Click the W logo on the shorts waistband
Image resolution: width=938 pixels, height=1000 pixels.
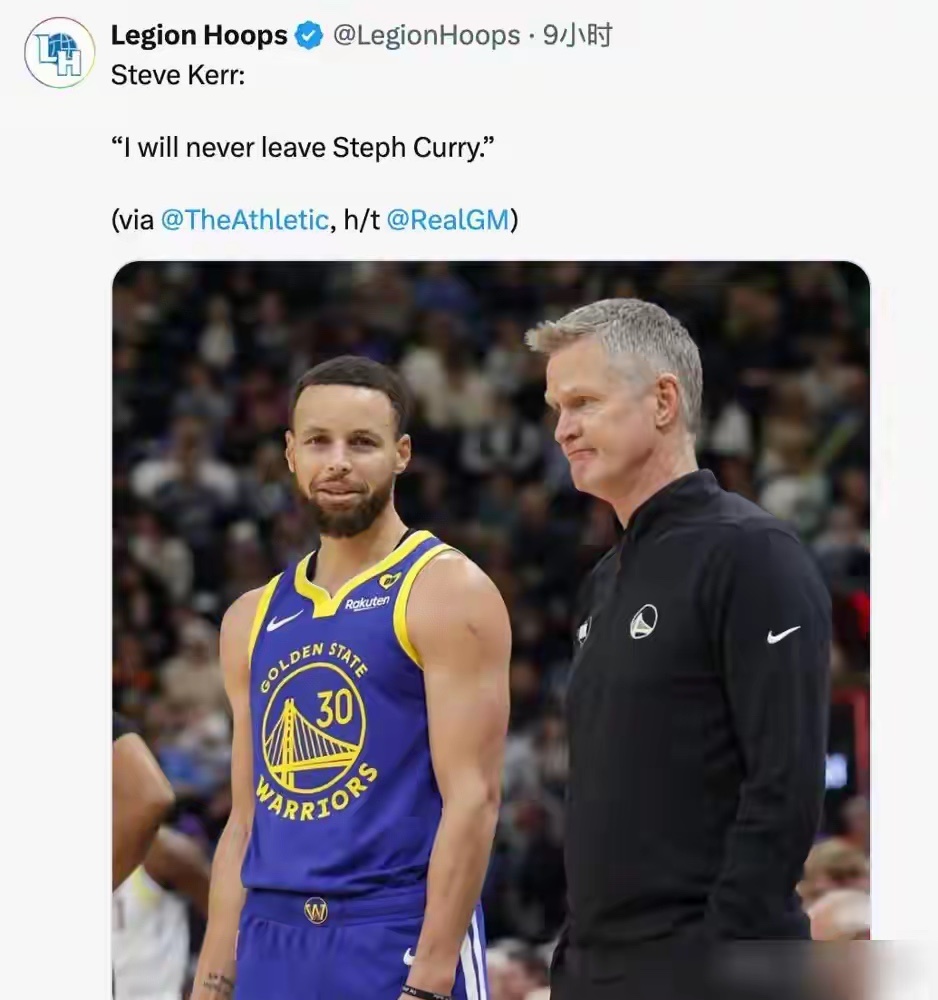[x=316, y=911]
